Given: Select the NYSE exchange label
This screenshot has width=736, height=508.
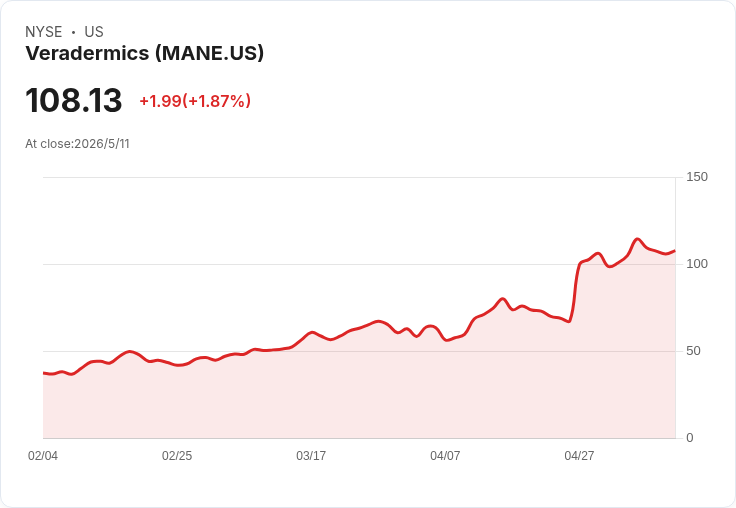Looking at the screenshot, I should click(44, 32).
